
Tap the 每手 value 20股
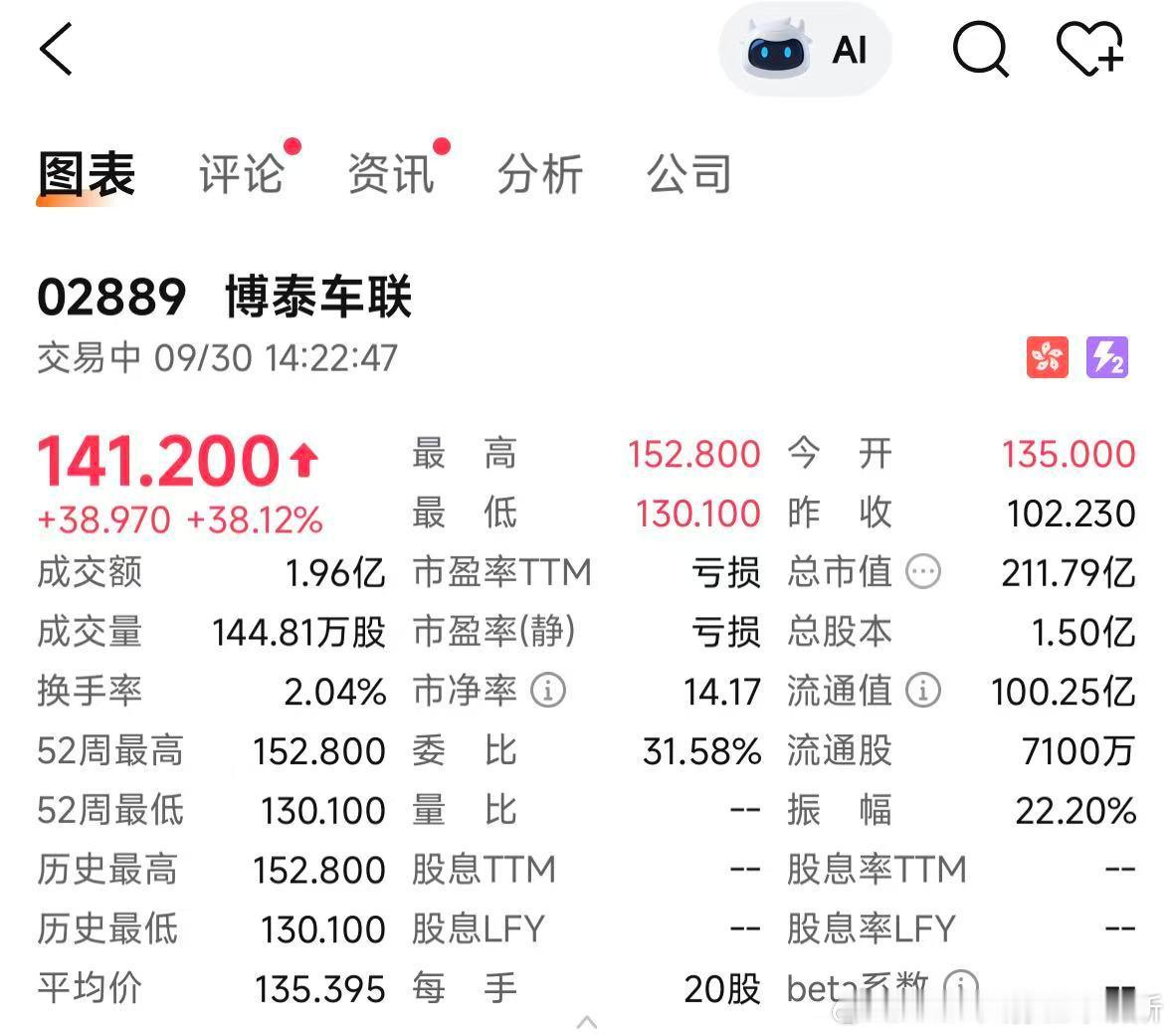pyautogui.click(x=722, y=989)
